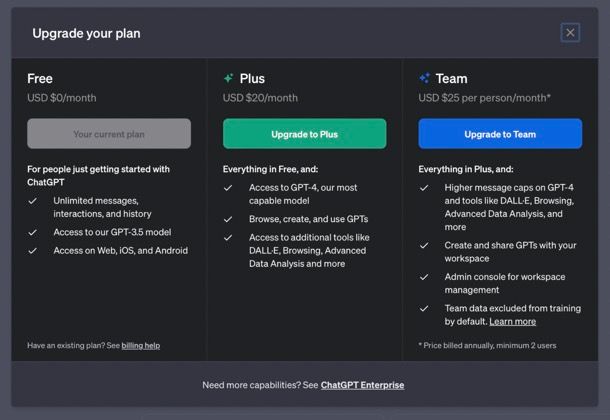Click the grayed Your current plan button
The width and height of the screenshot is (610, 420).
[109, 134]
